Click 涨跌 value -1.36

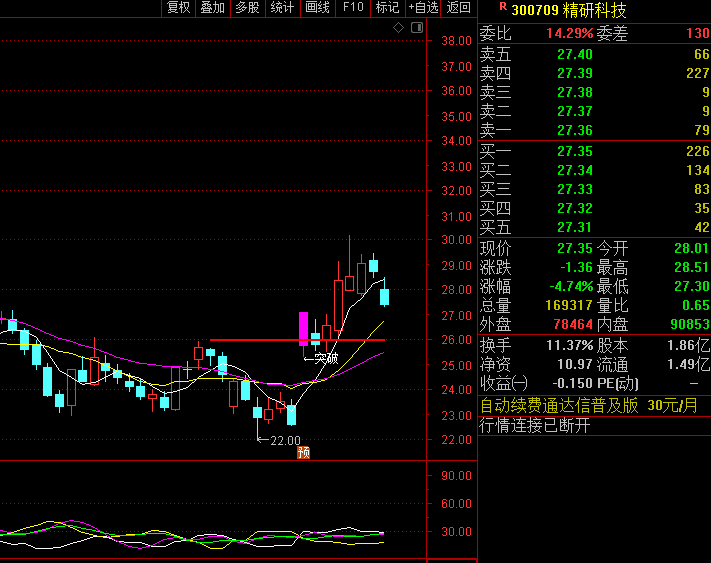click(x=576, y=267)
